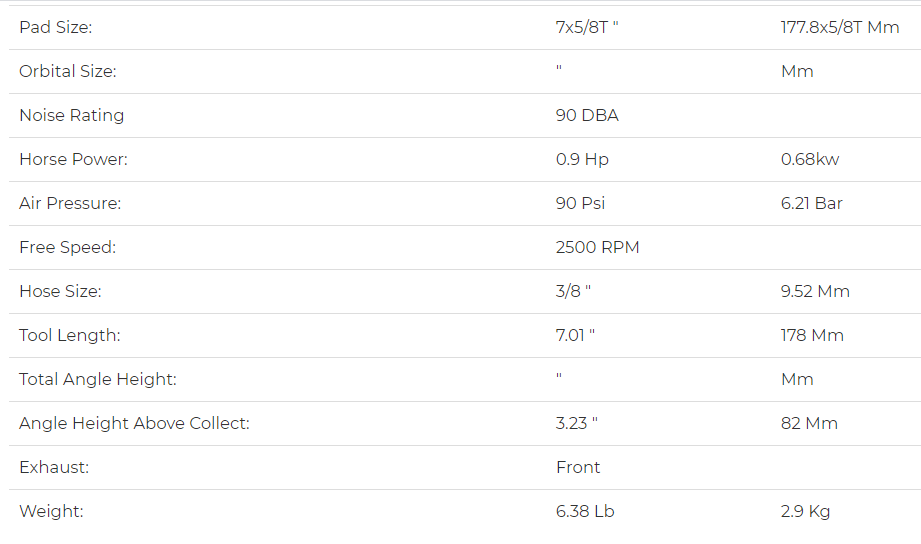Click the 9.52 Mm hose value
Screen dimensions: 921x544
(815, 292)
